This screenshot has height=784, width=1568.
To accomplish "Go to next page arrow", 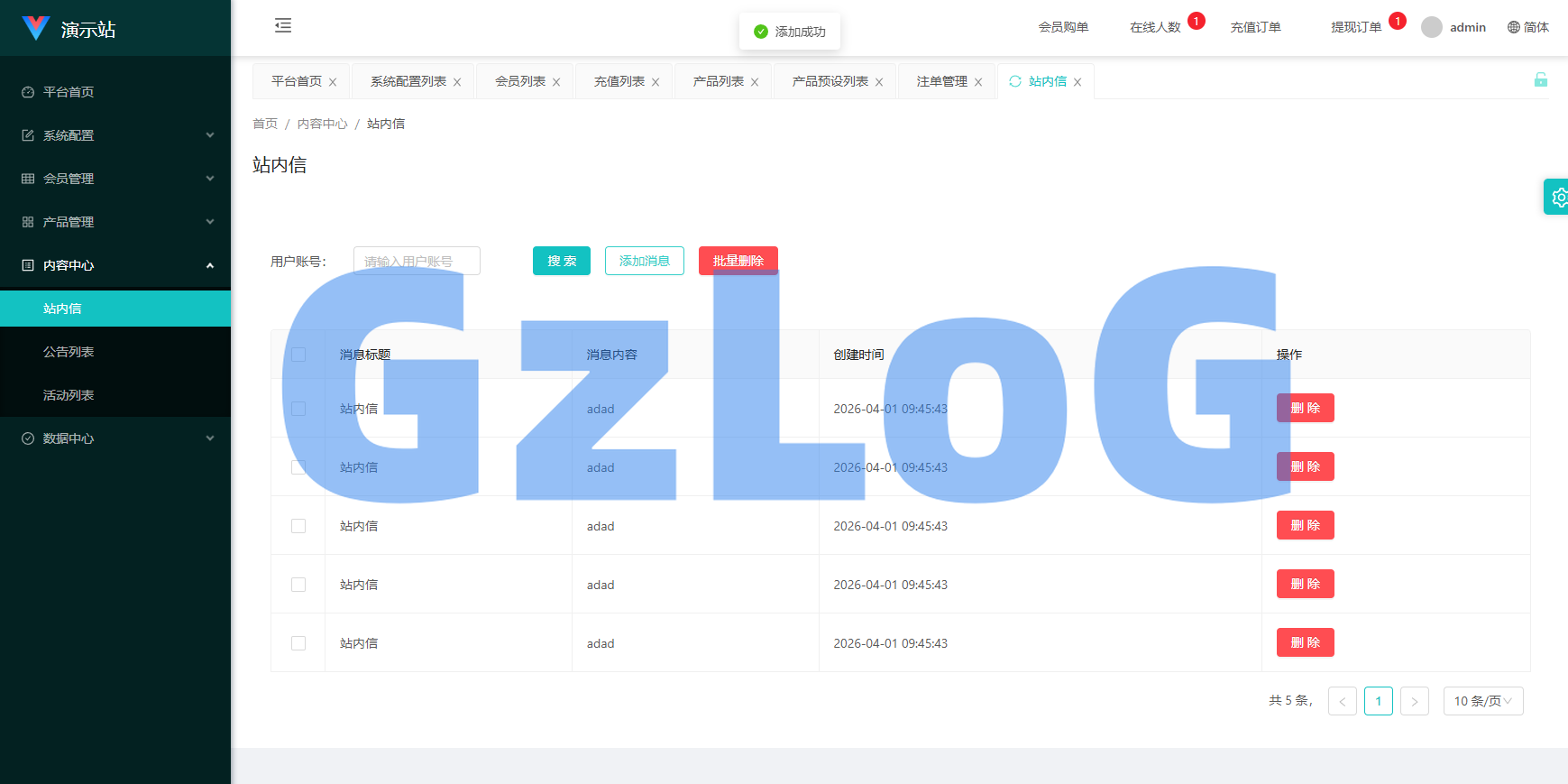I will [x=1415, y=701].
